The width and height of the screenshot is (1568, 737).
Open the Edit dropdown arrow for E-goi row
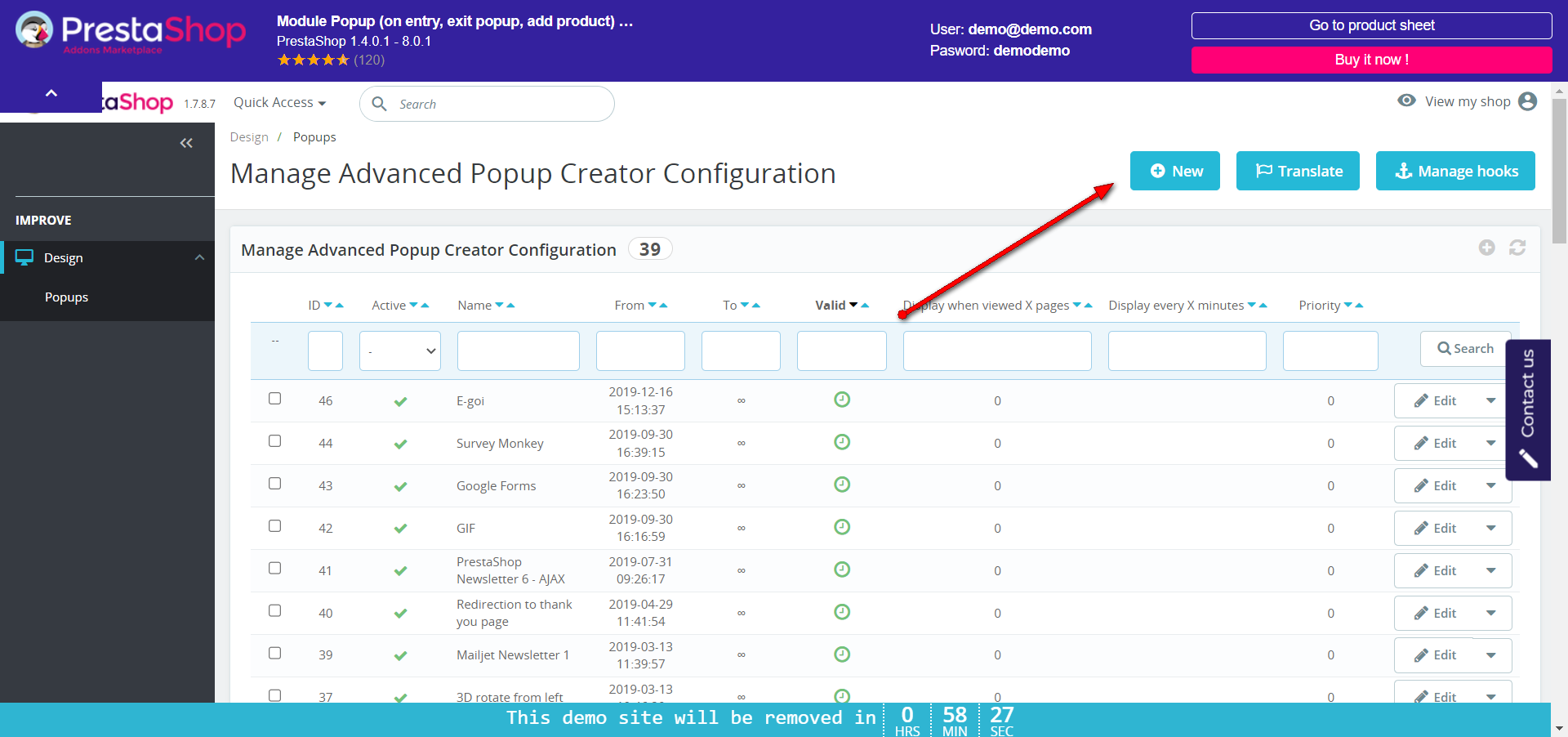coord(1491,400)
